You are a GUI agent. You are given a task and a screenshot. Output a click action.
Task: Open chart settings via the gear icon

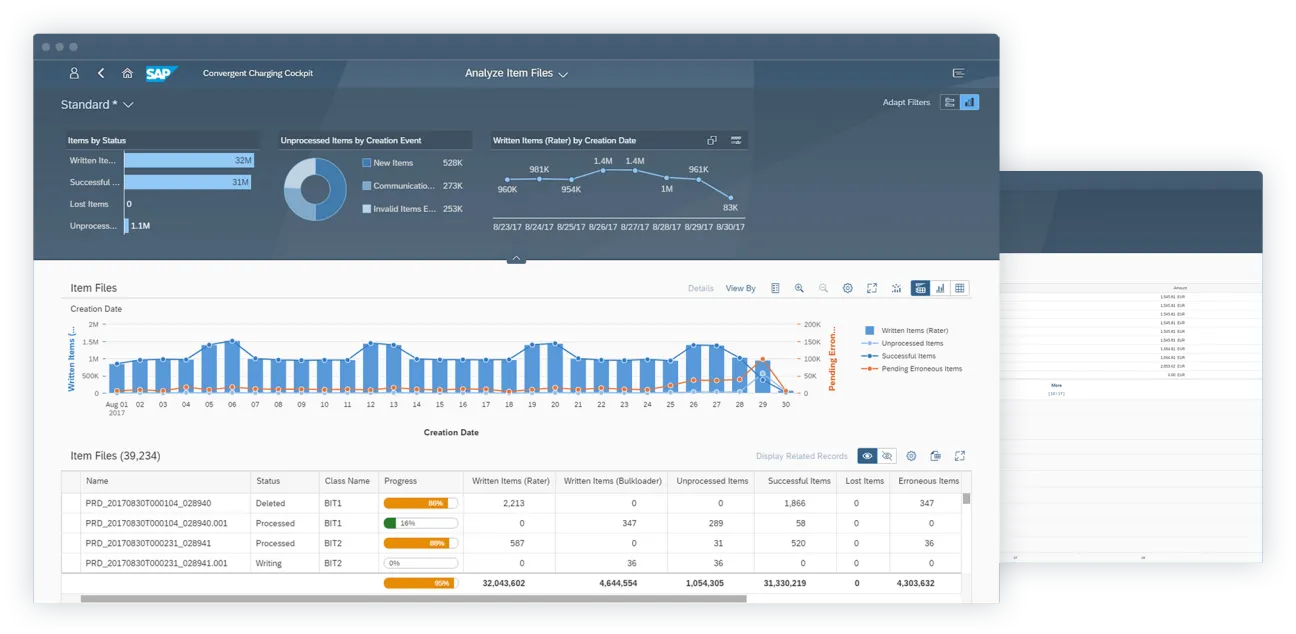pyautogui.click(x=847, y=288)
